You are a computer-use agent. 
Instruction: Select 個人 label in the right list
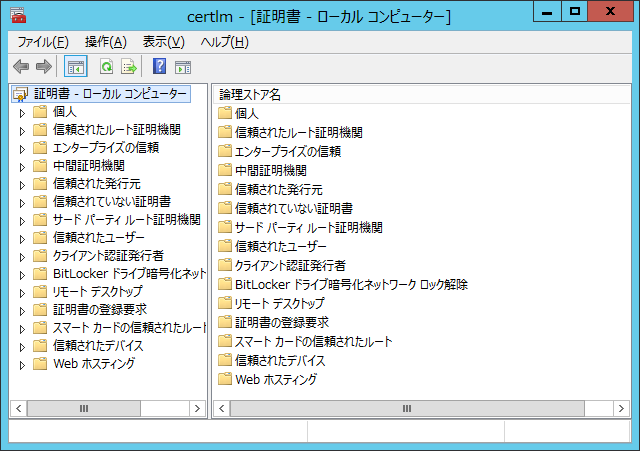[247, 113]
